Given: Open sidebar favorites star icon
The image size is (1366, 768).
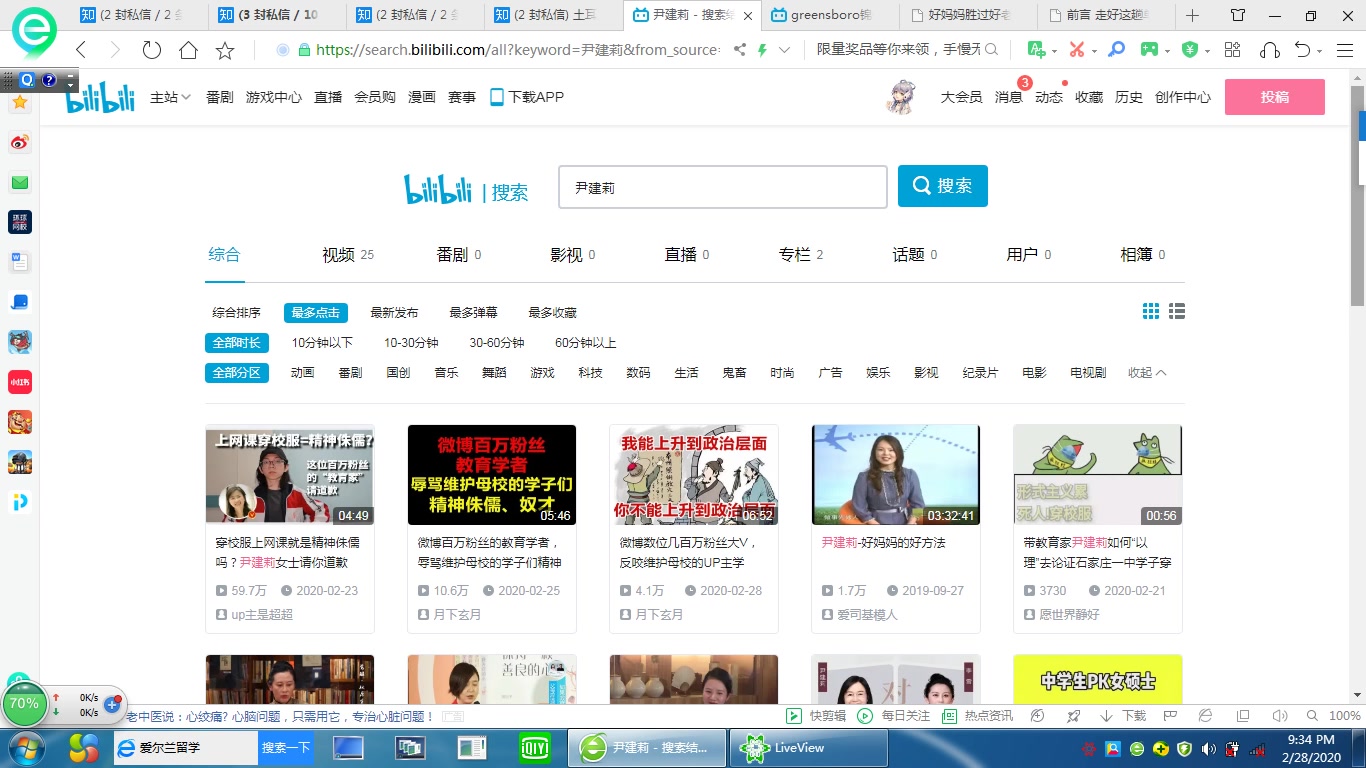Looking at the screenshot, I should click(x=20, y=102).
